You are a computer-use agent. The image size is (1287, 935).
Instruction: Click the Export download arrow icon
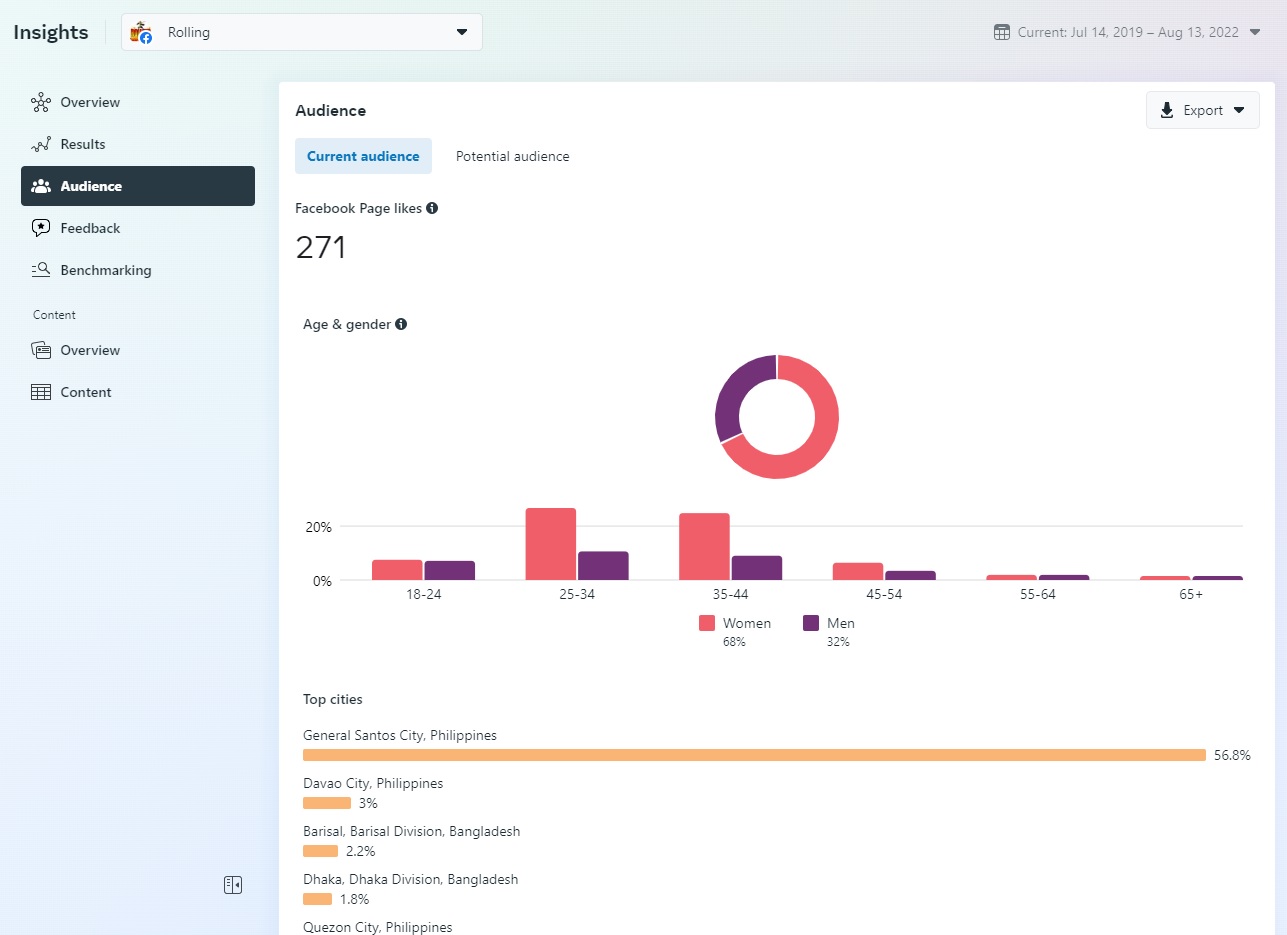[1167, 110]
